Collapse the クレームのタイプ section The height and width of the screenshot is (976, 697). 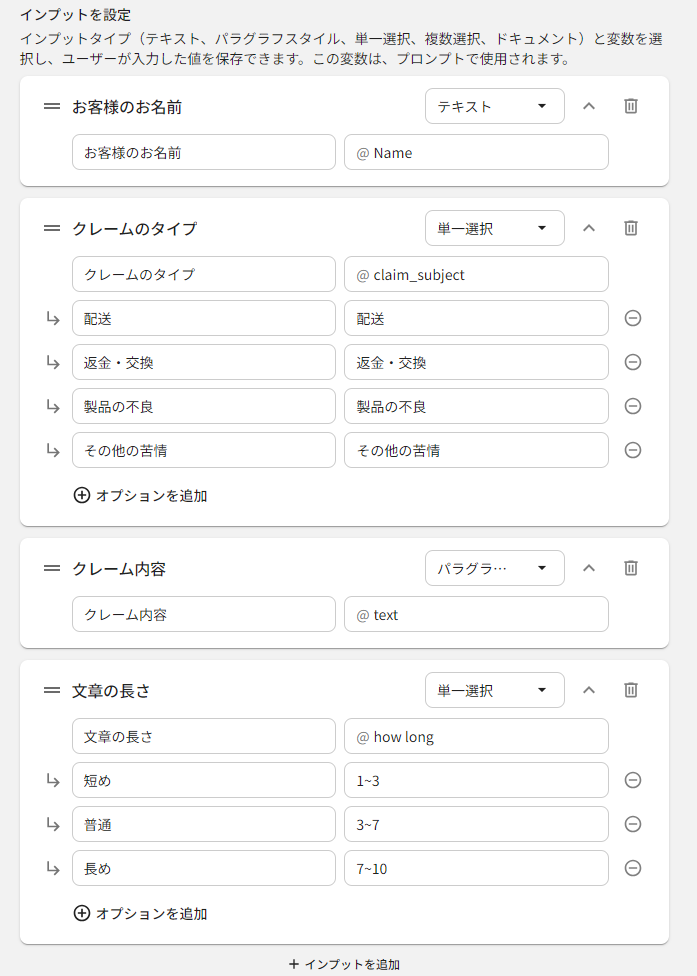click(589, 228)
